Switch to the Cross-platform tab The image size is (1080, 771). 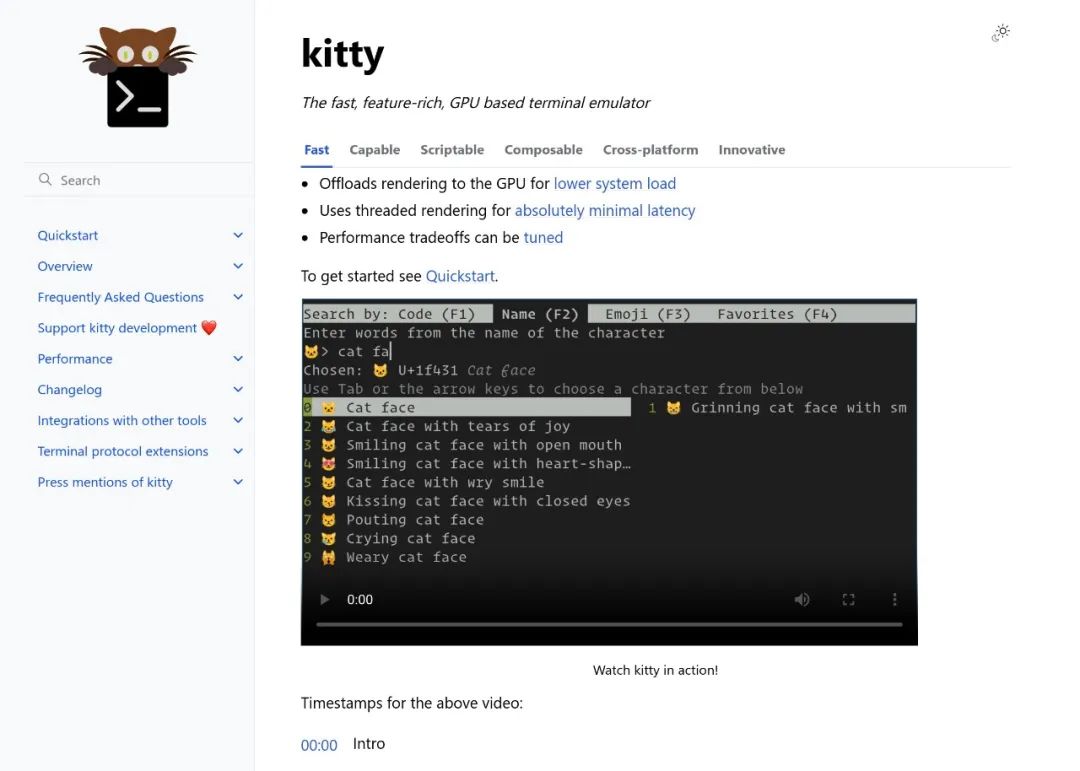pos(650,150)
